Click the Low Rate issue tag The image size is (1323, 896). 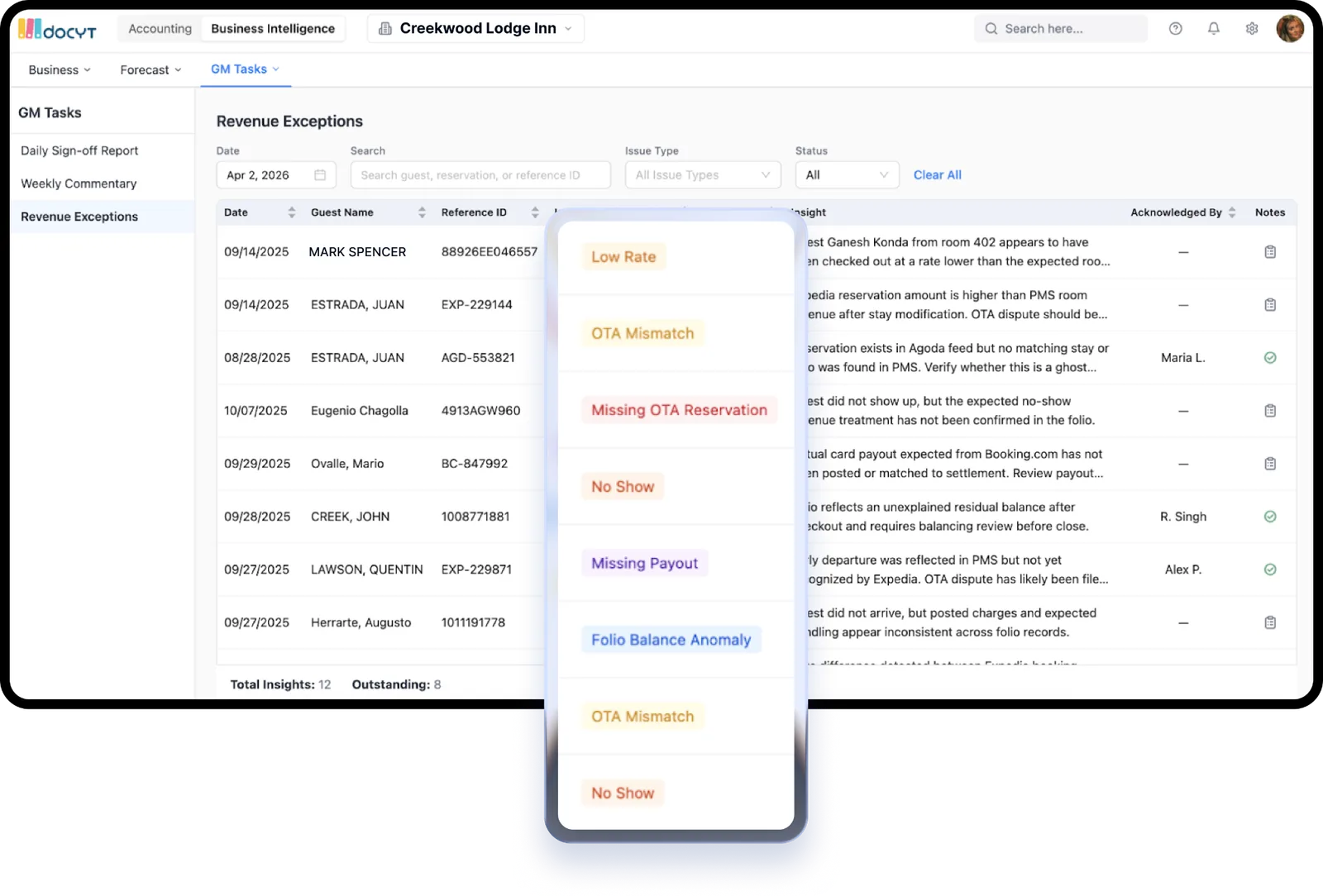point(623,257)
